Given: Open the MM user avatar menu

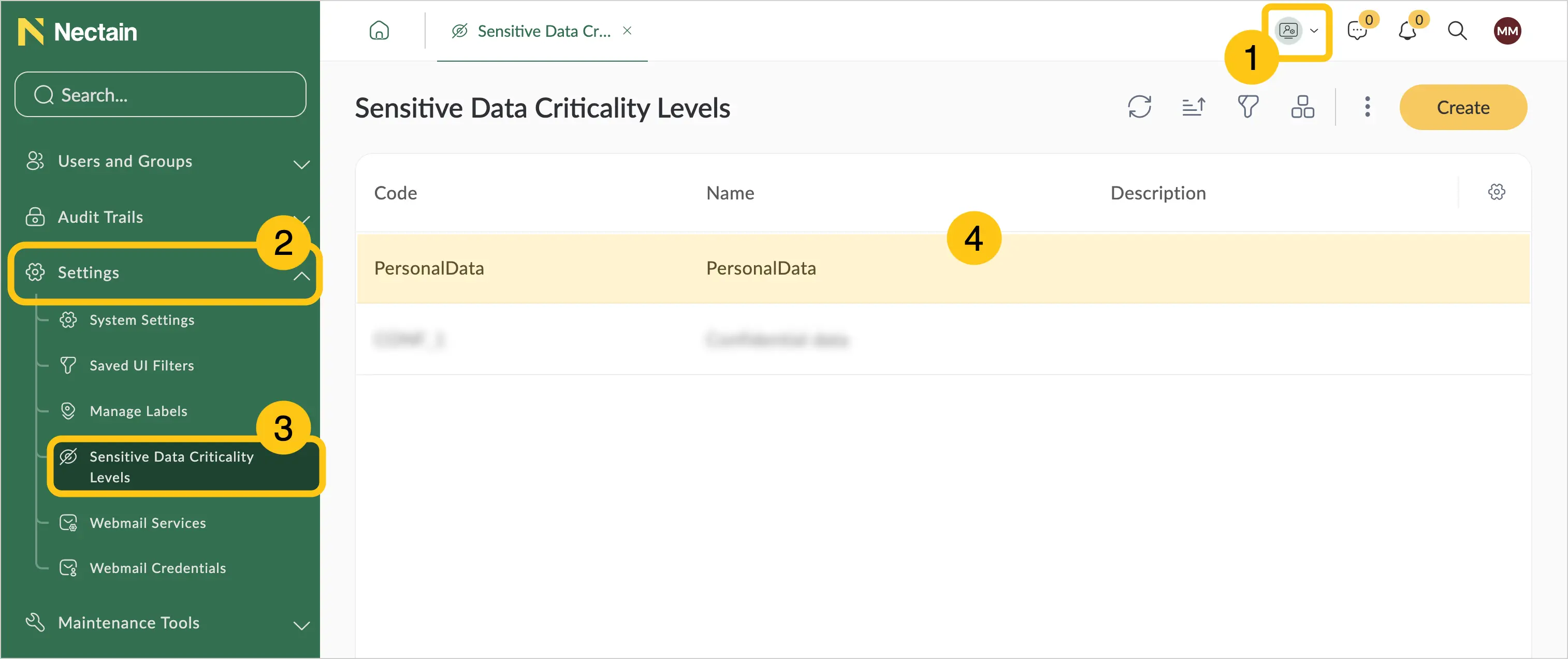Looking at the screenshot, I should [x=1507, y=31].
